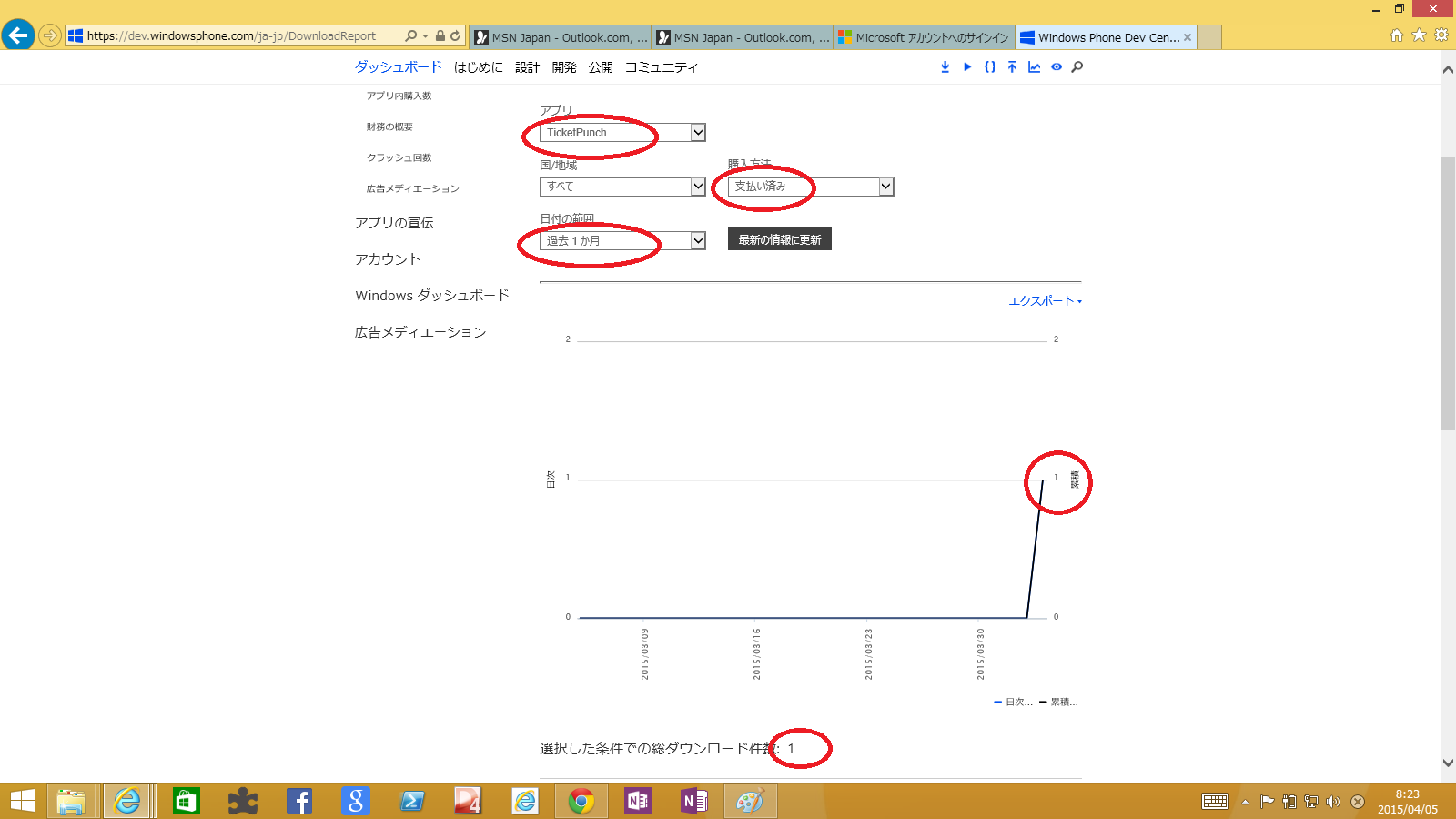Viewport: 1456px width, 819px height.
Task: Launch the puzzle piece app on taskbar
Action: point(243,801)
